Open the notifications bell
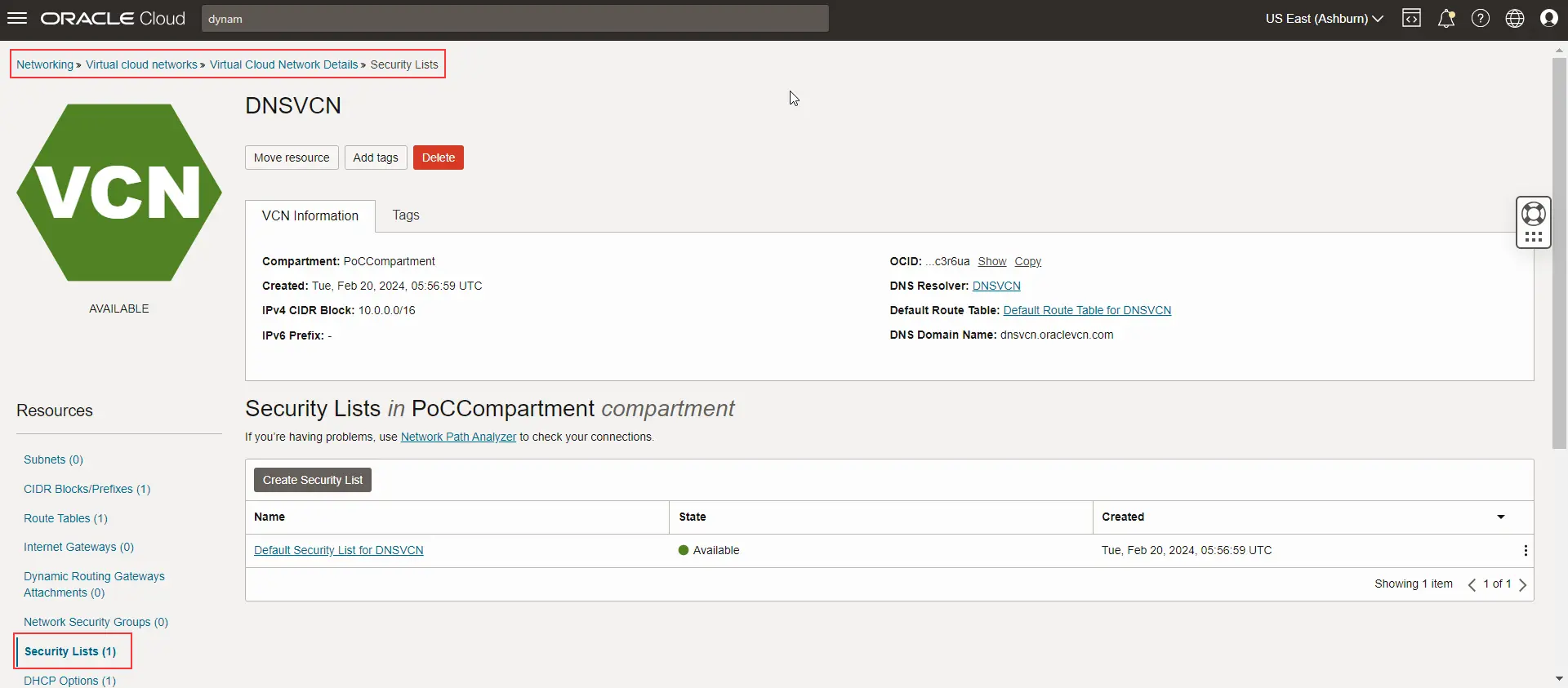Image resolution: width=1568 pixels, height=688 pixels. [x=1445, y=18]
